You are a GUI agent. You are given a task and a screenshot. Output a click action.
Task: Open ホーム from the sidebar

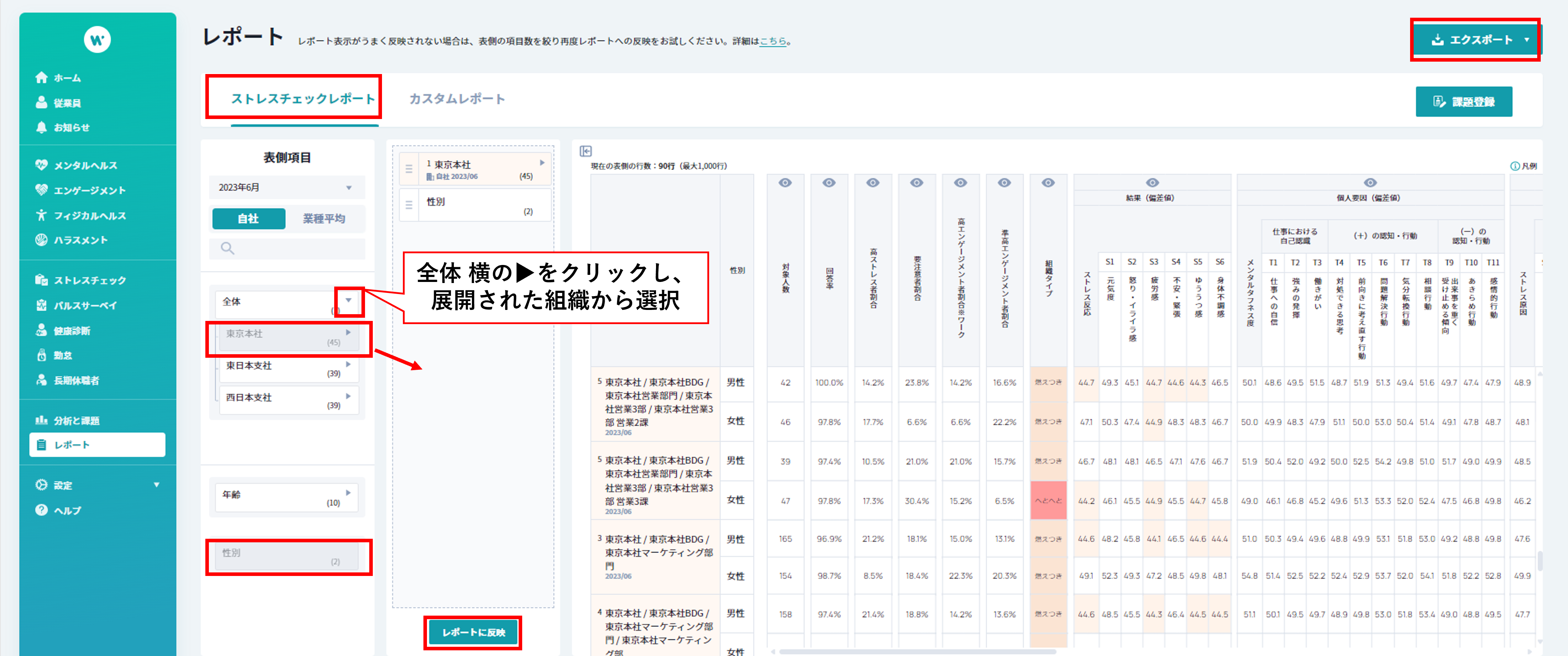(59, 77)
